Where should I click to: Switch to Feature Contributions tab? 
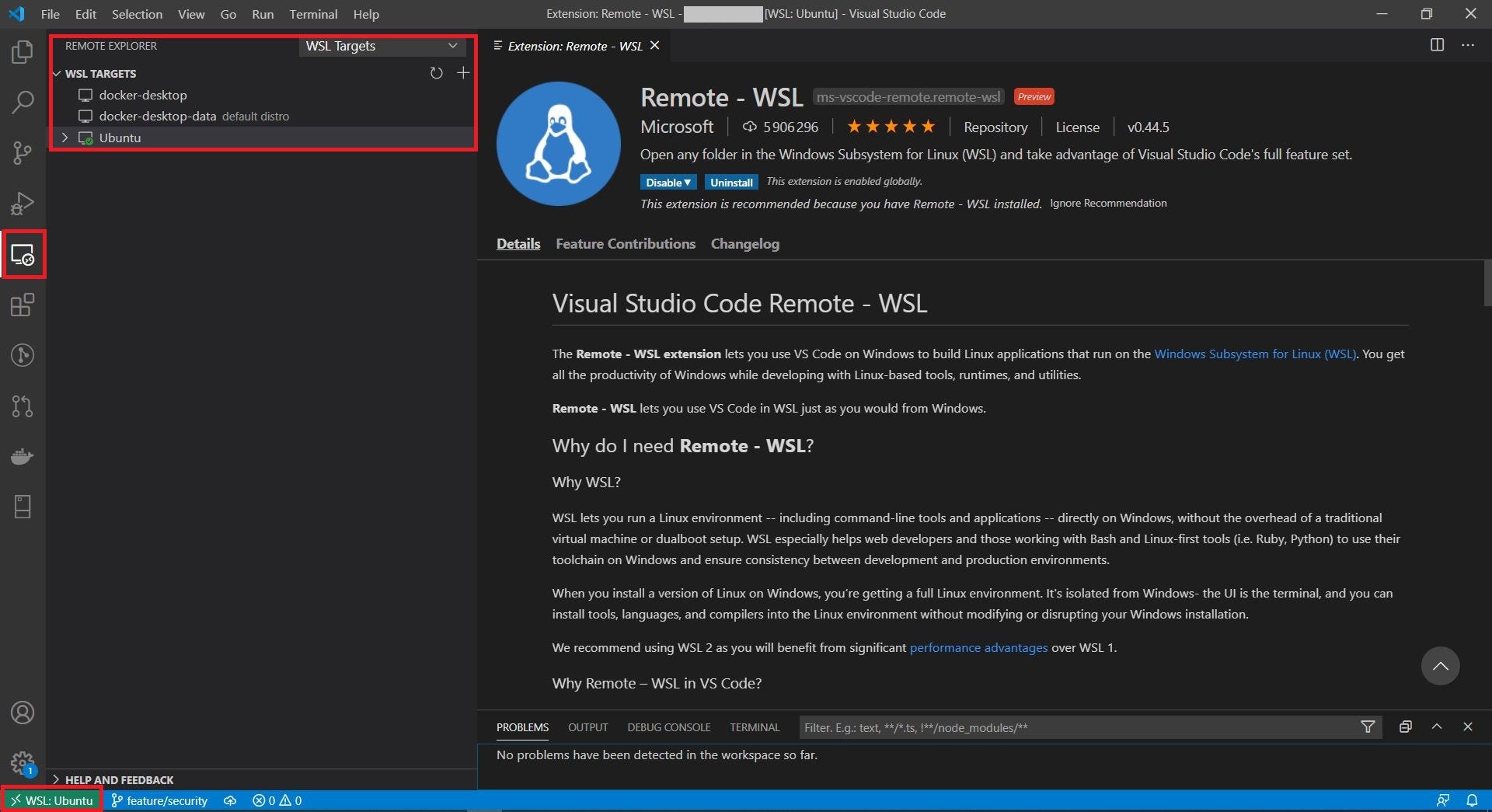pos(626,244)
